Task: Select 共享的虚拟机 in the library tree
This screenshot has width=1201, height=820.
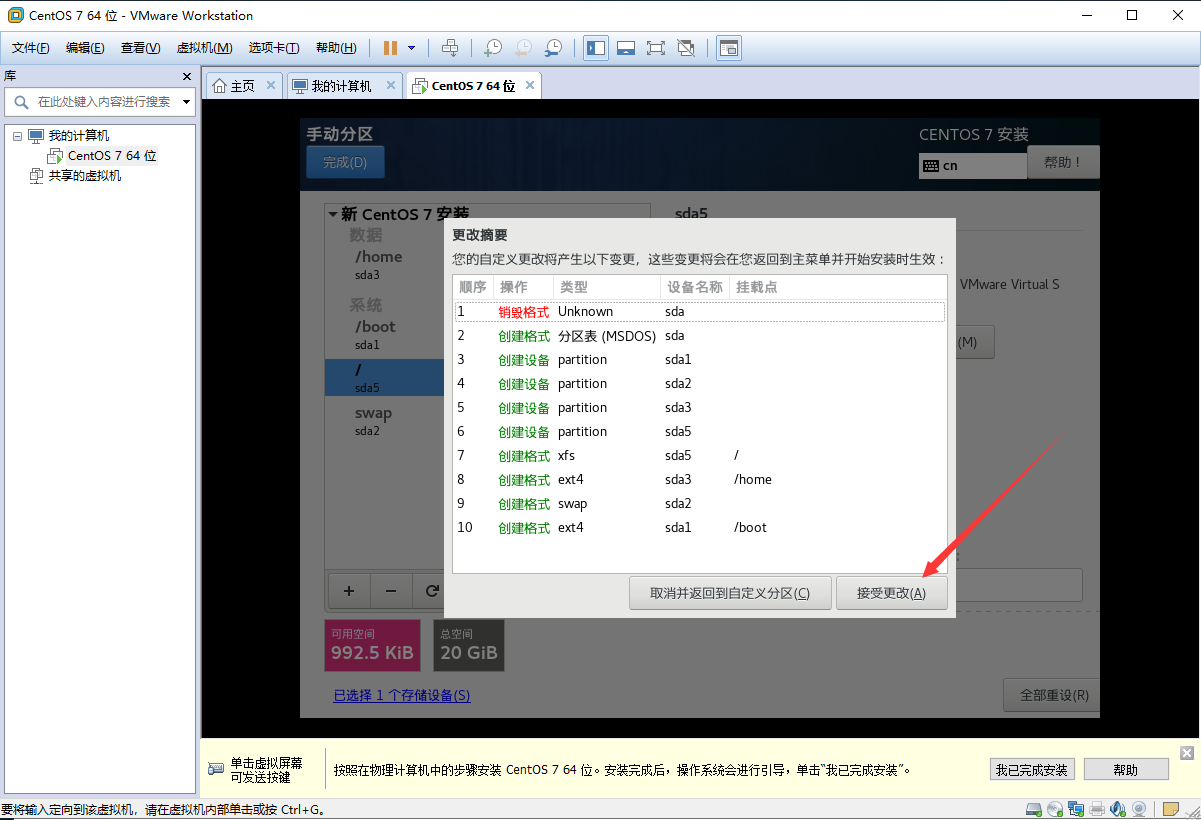Action: (x=85, y=176)
